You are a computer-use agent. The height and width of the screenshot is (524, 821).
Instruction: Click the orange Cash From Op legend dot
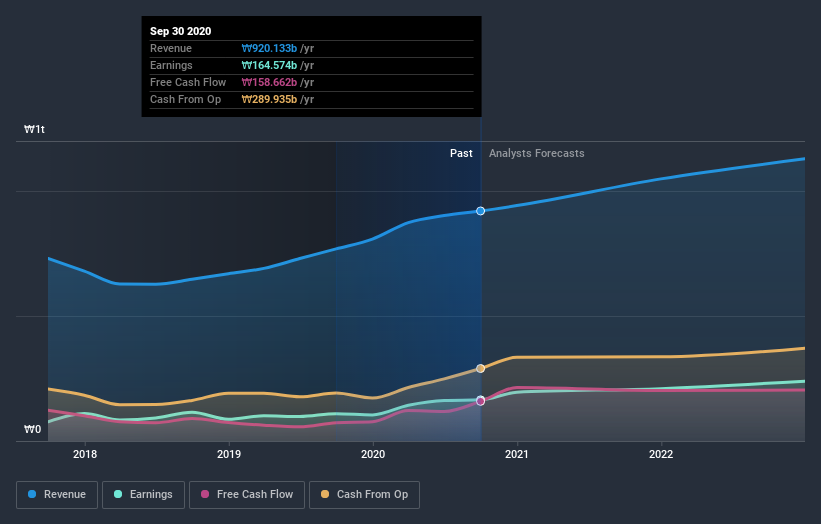pyautogui.click(x=325, y=494)
